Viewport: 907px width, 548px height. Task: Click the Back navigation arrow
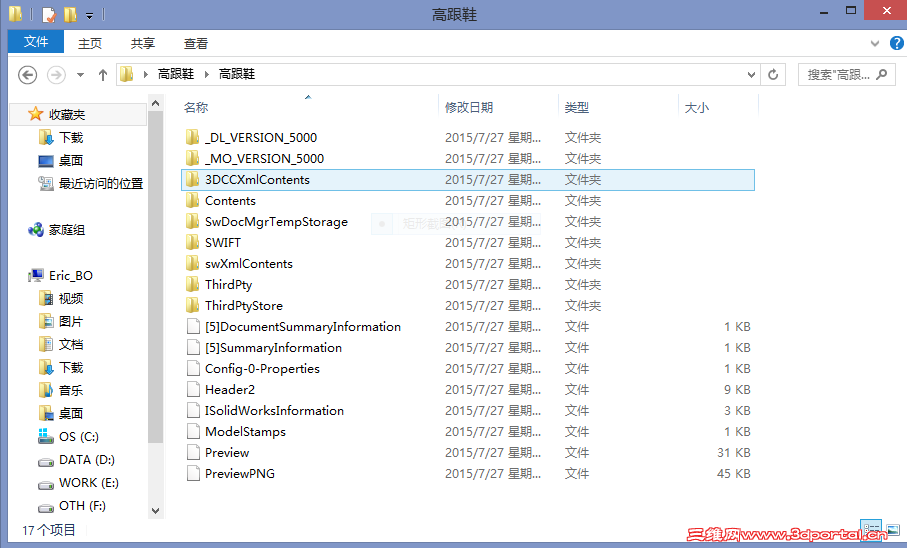(x=27, y=75)
